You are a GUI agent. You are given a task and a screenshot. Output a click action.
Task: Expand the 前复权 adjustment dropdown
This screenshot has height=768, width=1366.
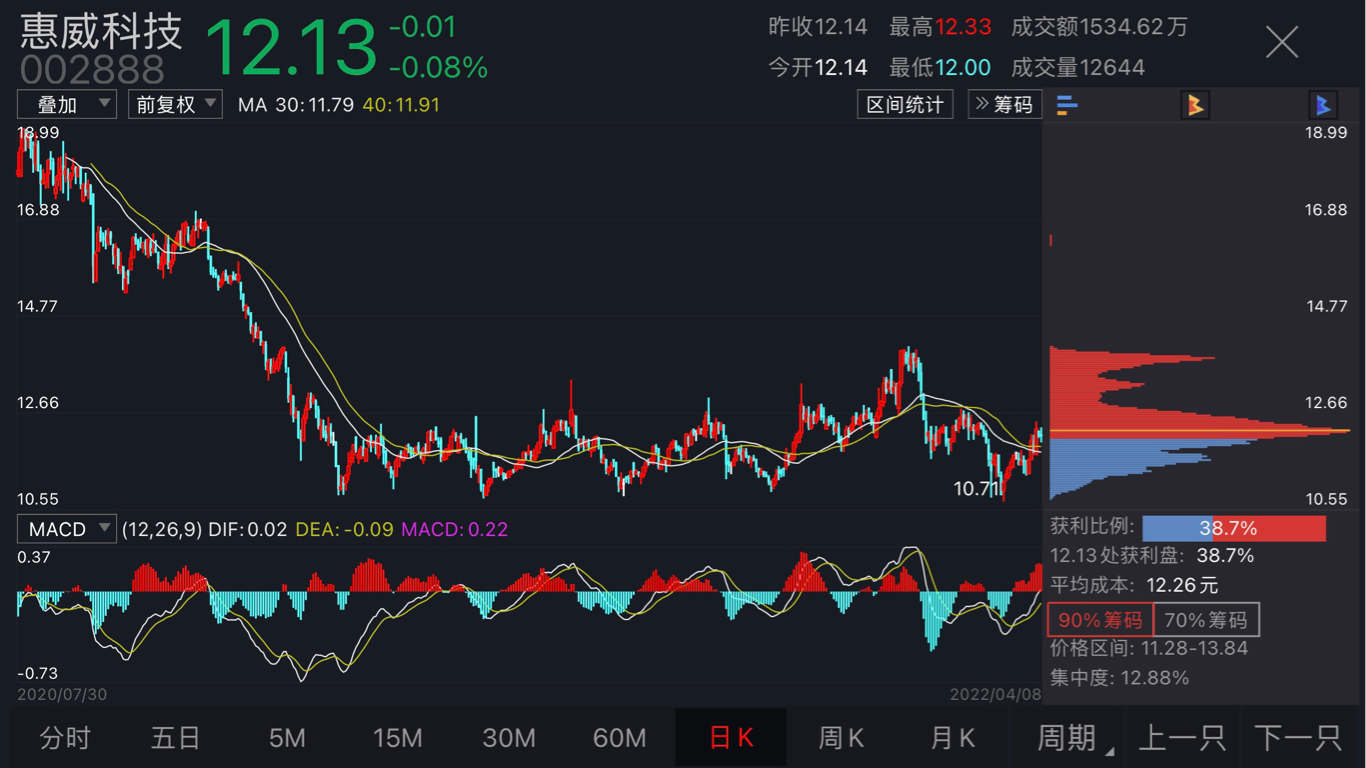coord(175,104)
